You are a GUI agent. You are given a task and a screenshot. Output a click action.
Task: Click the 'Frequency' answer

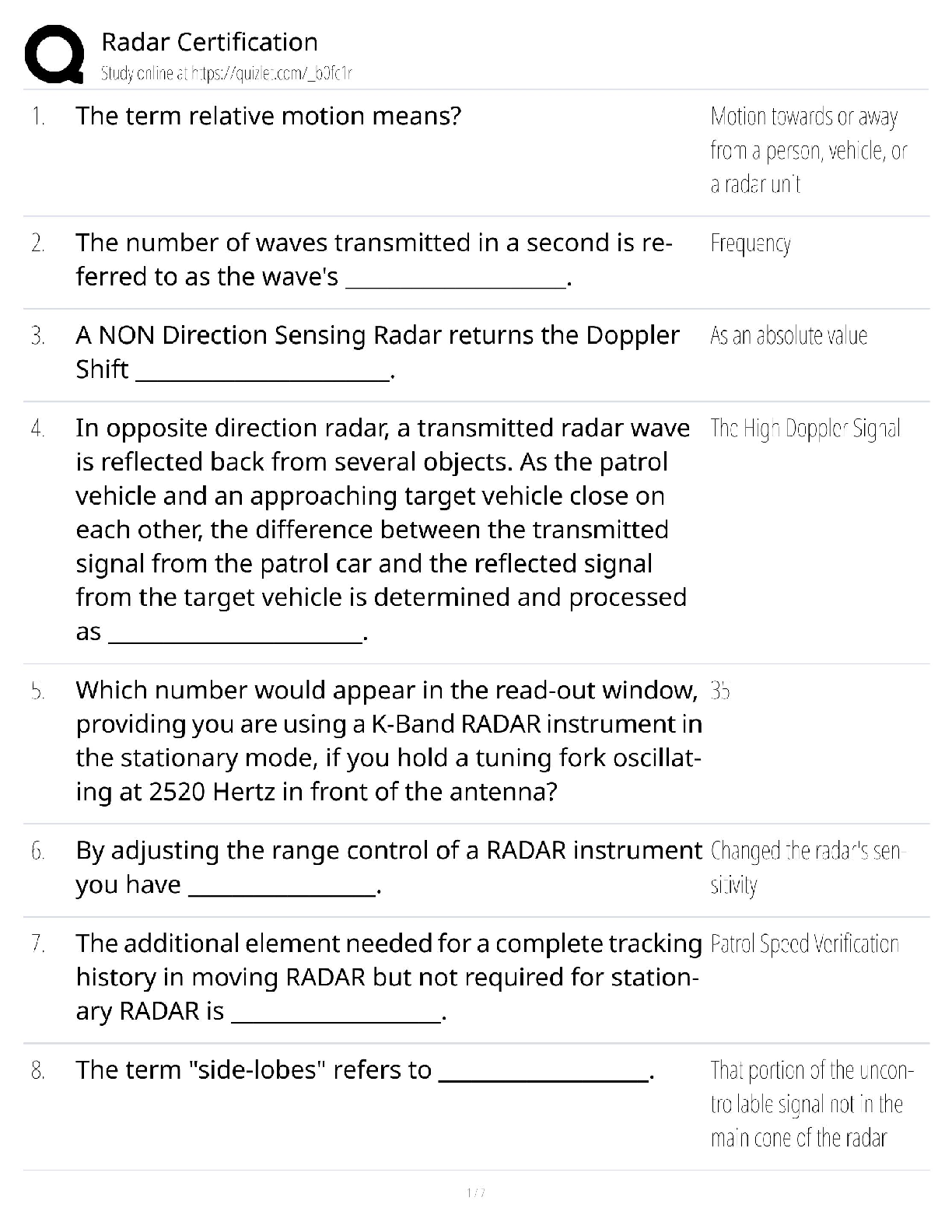pyautogui.click(x=751, y=244)
